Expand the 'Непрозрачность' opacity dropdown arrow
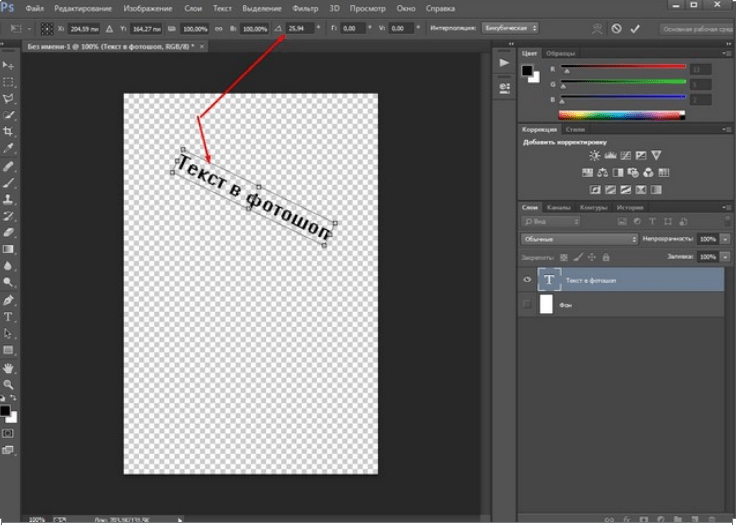The width and height of the screenshot is (736, 525). [725, 240]
